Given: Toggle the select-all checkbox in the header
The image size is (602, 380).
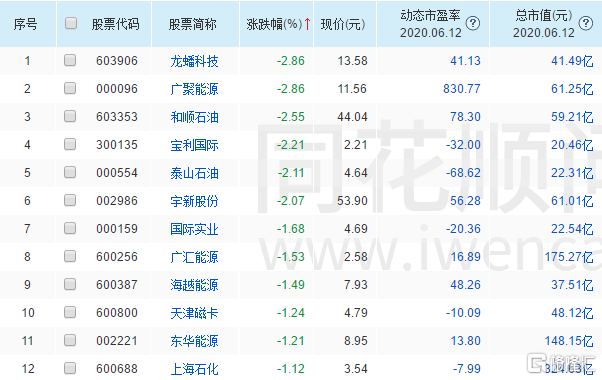Looking at the screenshot, I should tap(71, 23).
